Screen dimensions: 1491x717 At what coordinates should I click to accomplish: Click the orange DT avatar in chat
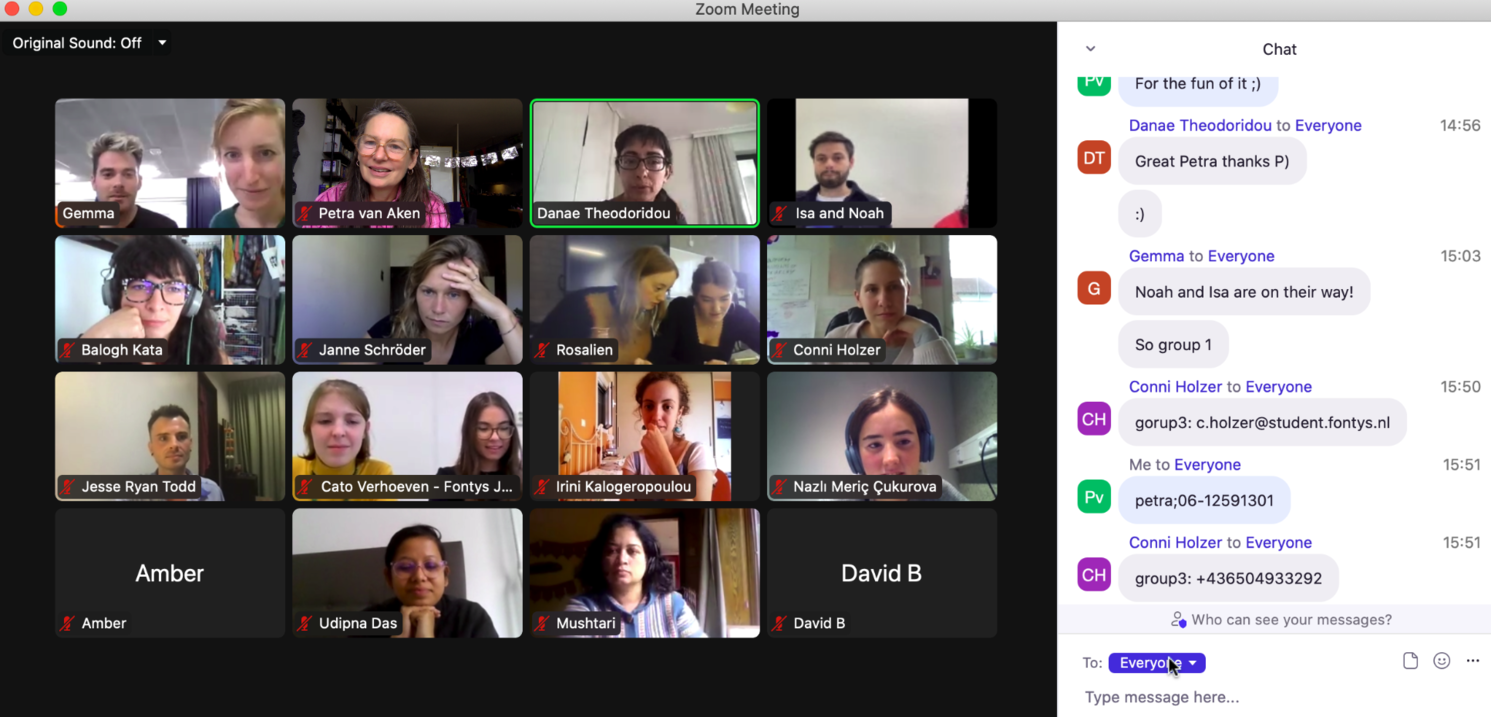pos(1094,157)
